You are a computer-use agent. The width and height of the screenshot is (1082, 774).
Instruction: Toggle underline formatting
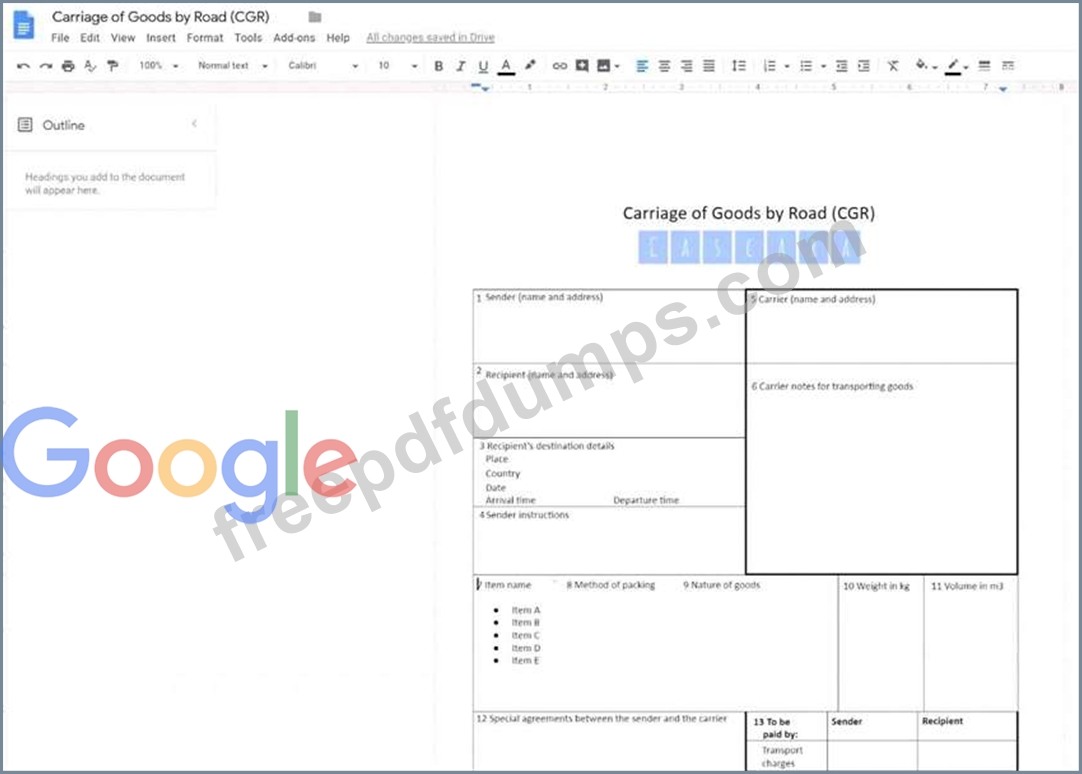(x=483, y=66)
